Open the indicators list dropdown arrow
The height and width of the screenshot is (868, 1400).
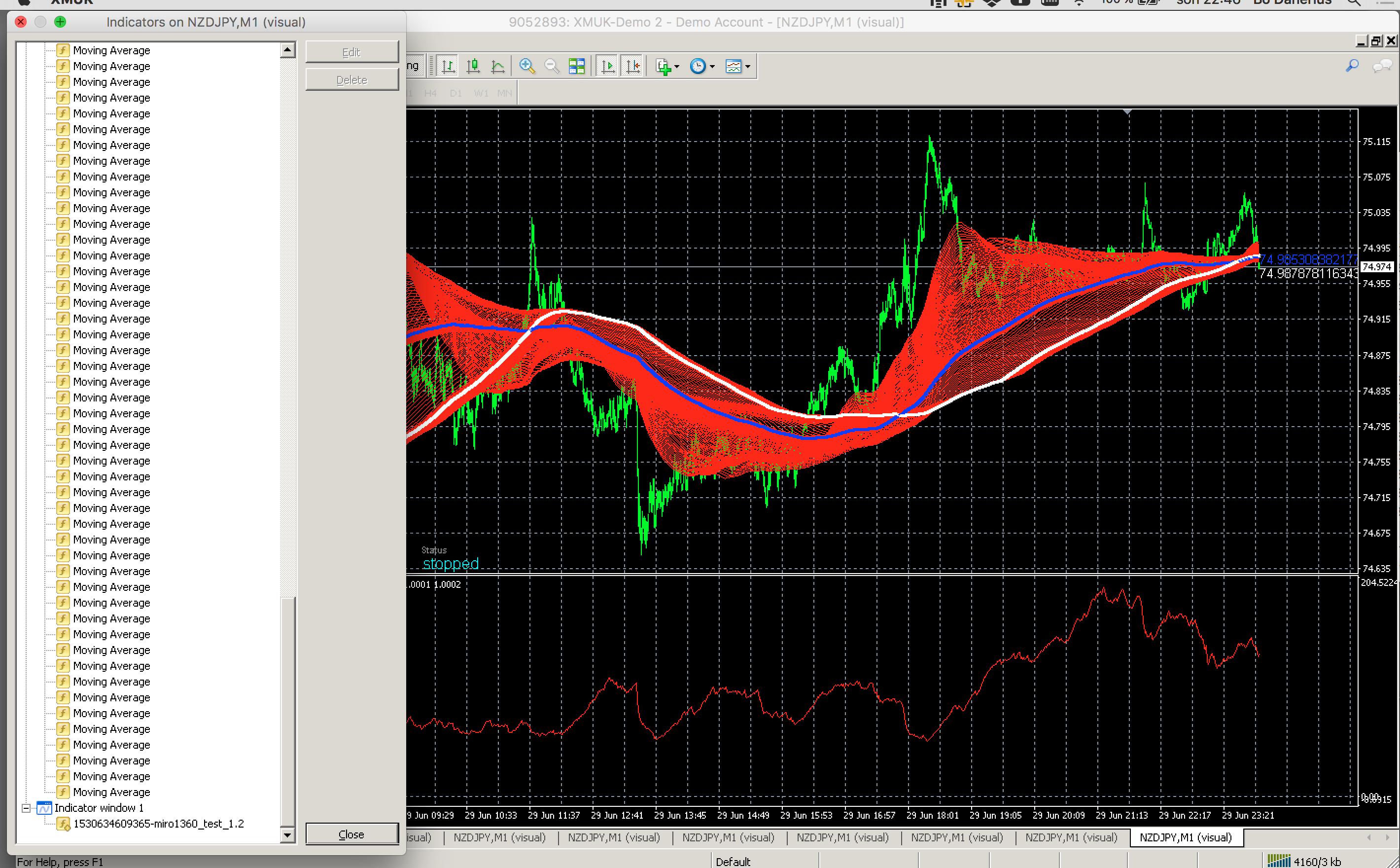click(677, 67)
